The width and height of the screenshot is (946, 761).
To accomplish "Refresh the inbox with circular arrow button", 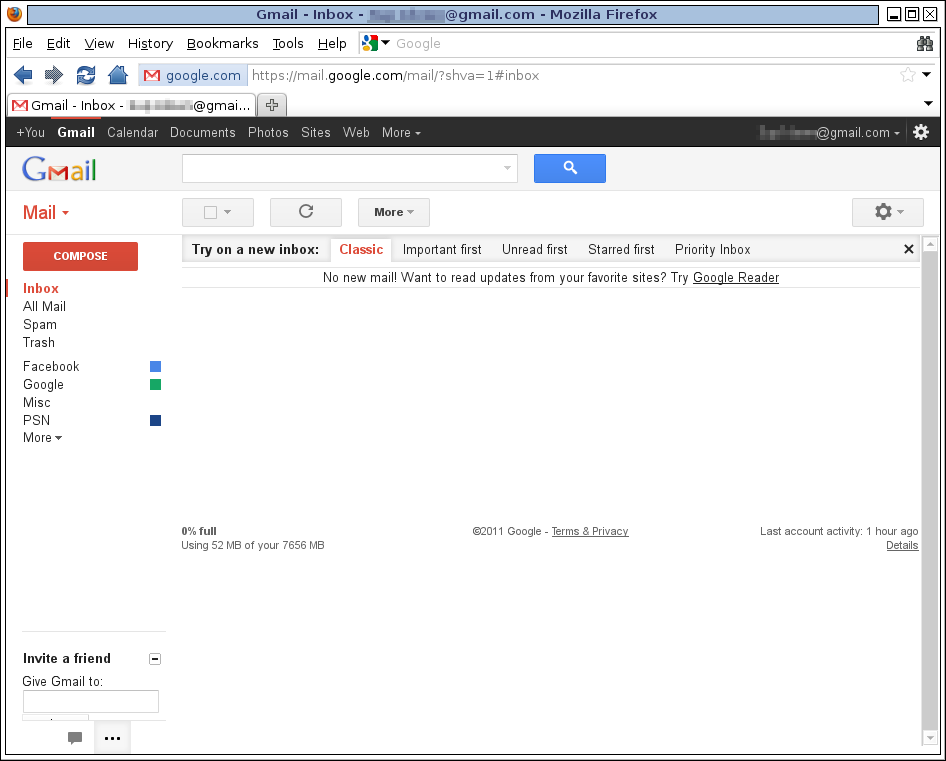I will pyautogui.click(x=306, y=212).
